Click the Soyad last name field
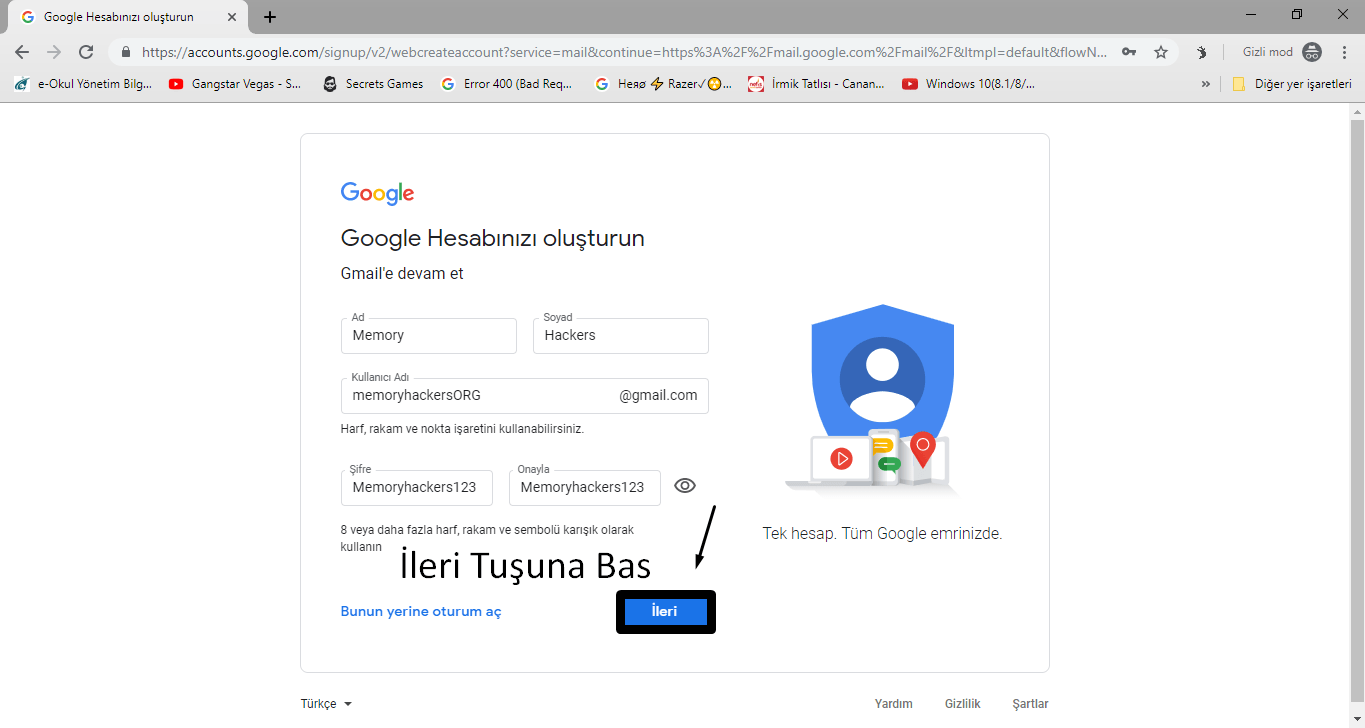1365x728 pixels. click(x=620, y=335)
